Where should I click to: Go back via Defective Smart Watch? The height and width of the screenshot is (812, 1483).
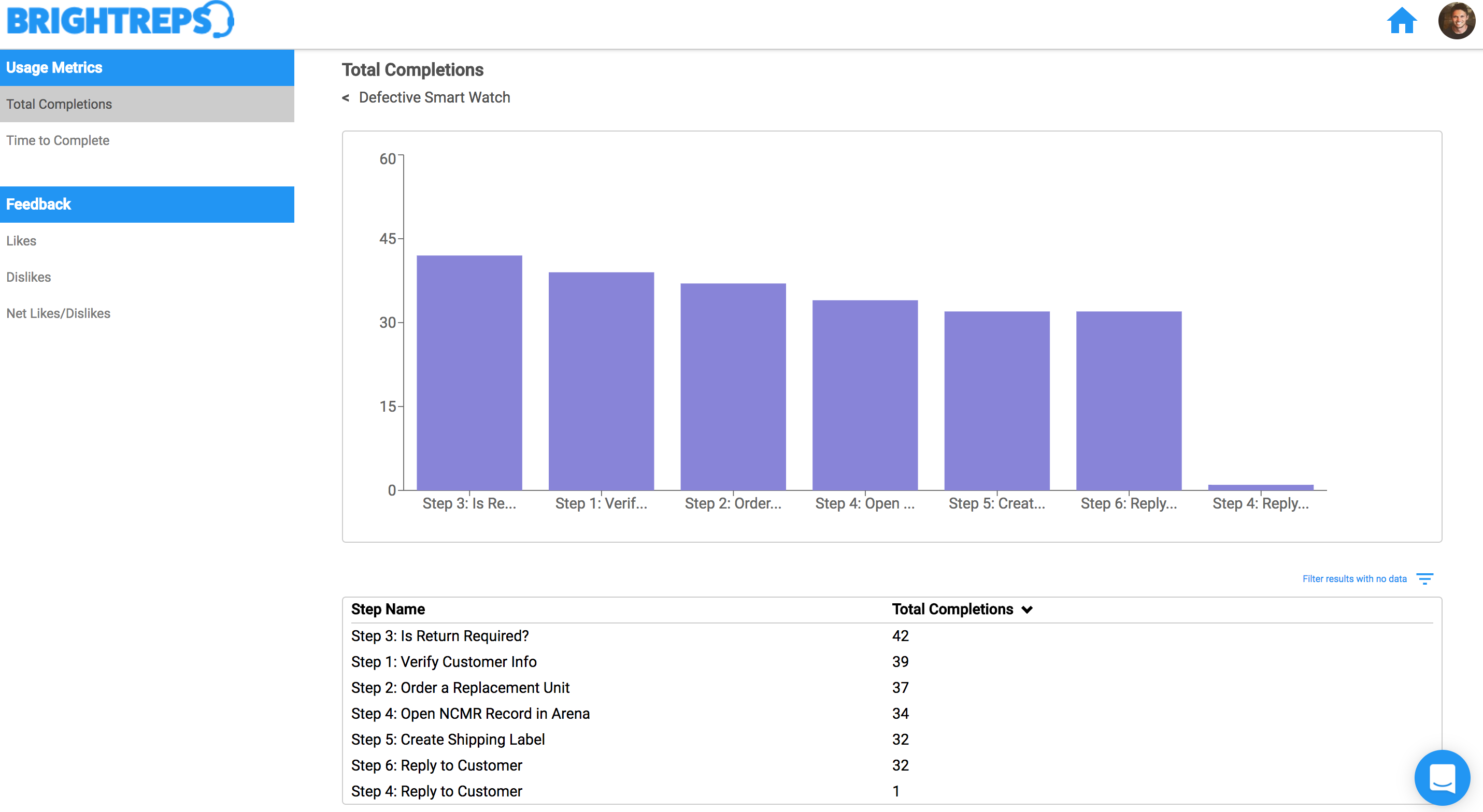click(x=435, y=98)
